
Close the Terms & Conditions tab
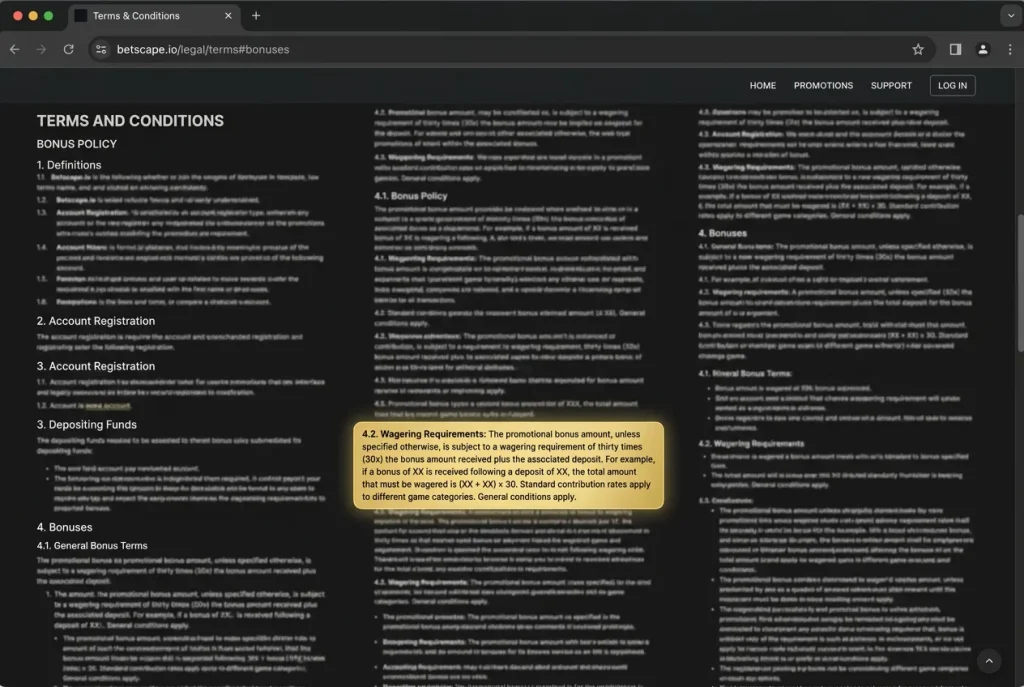point(228,16)
